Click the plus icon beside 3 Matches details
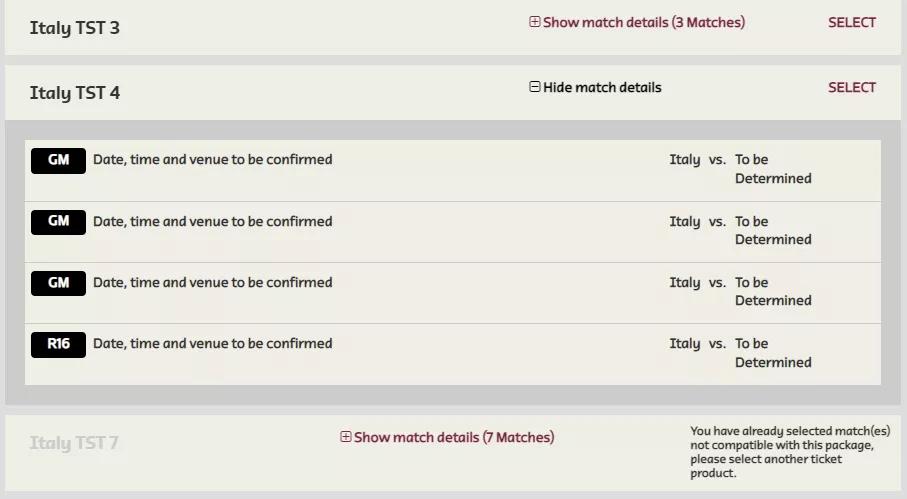This screenshot has height=499, width=907. click(x=534, y=22)
